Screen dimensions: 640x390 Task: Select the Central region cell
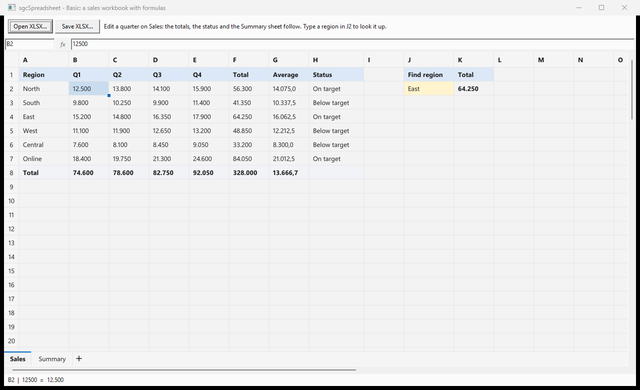tap(44, 145)
